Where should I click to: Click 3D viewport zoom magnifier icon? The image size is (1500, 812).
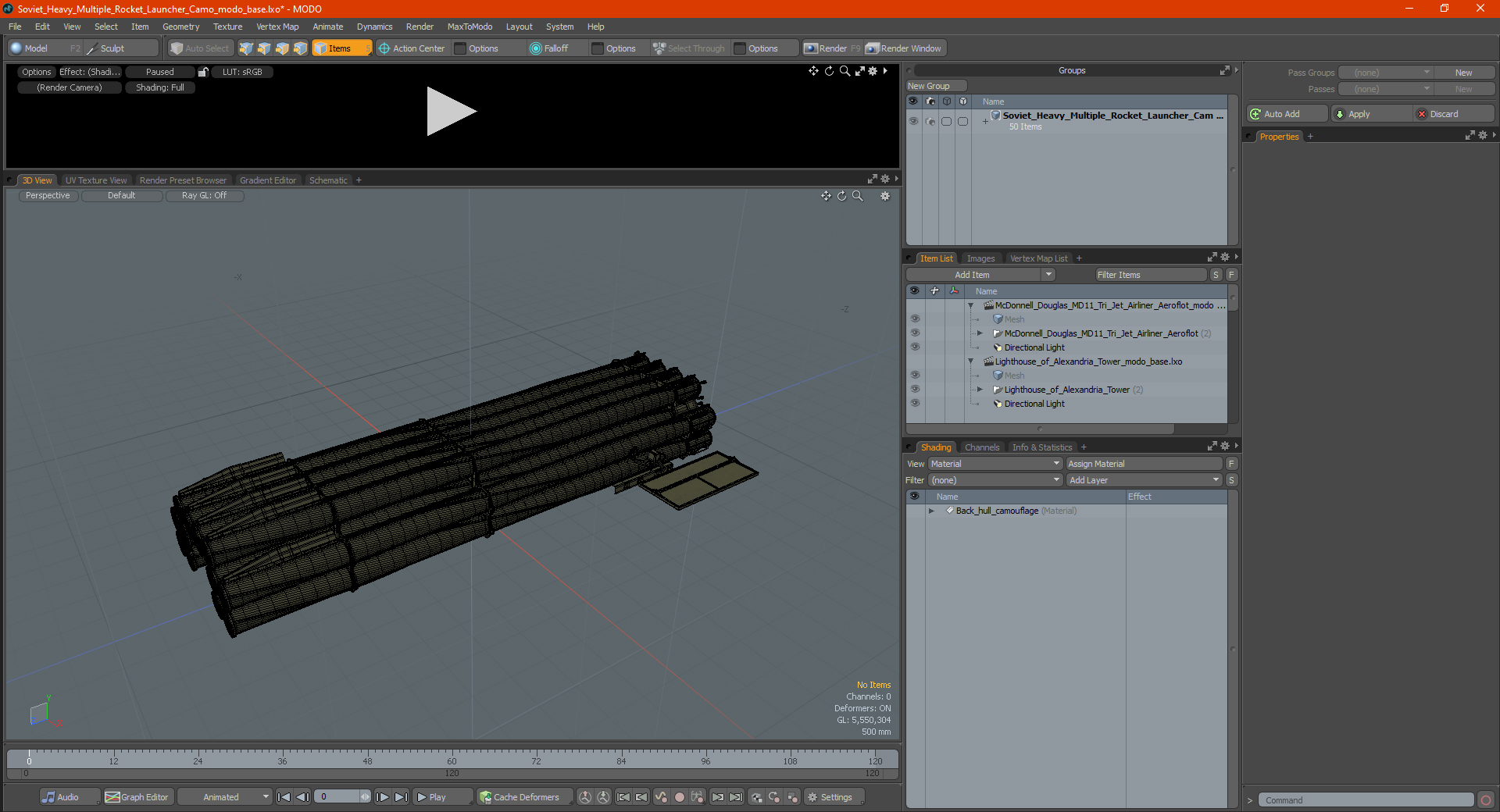(857, 196)
